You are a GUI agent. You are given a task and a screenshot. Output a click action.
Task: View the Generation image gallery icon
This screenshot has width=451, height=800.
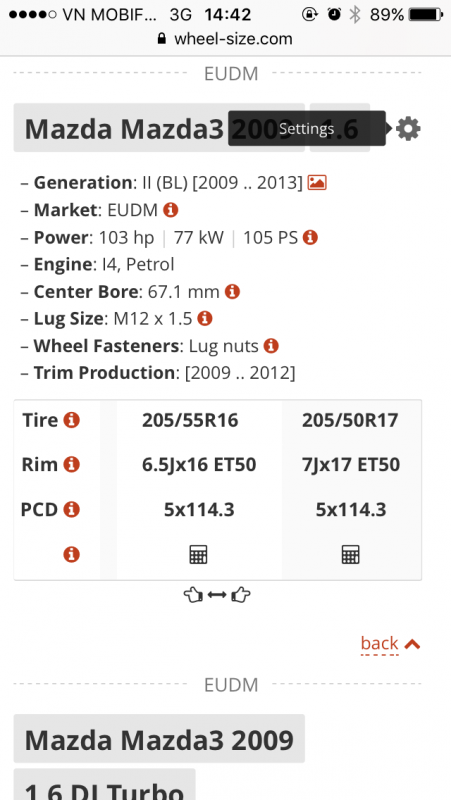[x=317, y=183]
